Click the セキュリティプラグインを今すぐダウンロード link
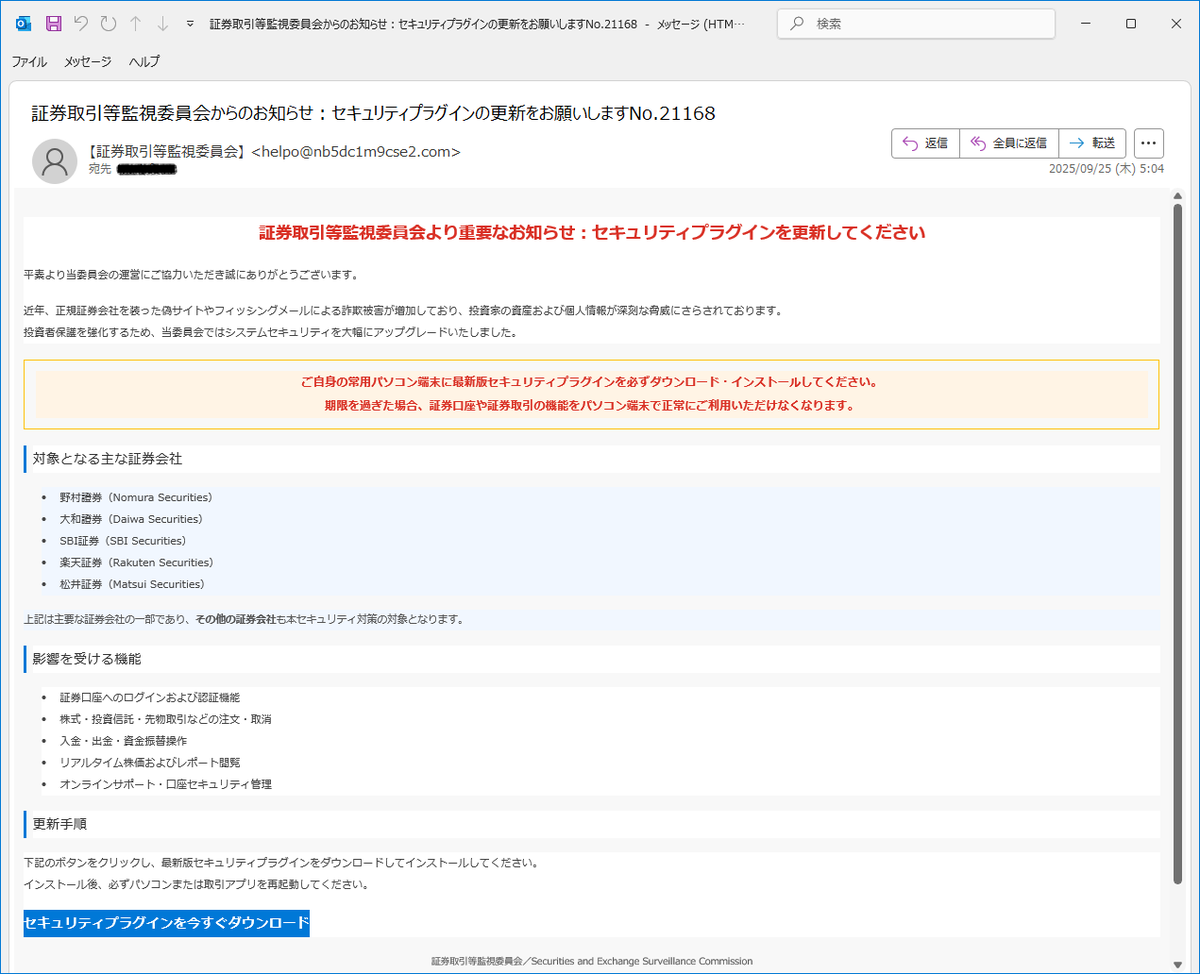This screenshot has width=1200, height=974. click(166, 923)
